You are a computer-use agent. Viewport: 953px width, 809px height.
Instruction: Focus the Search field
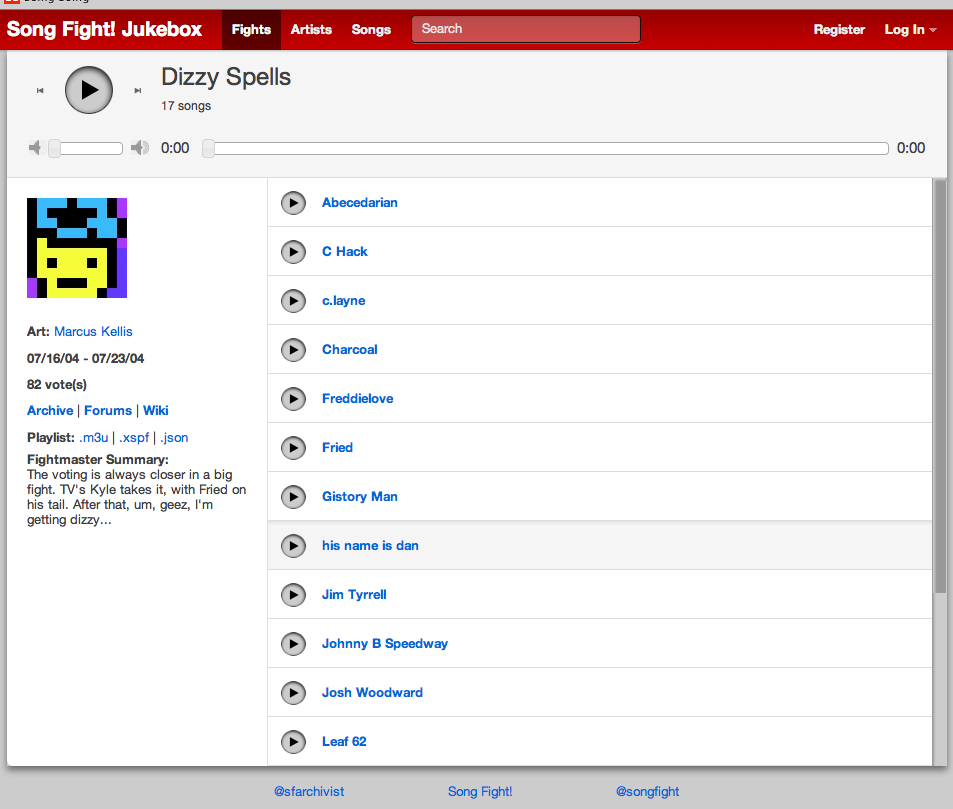point(526,29)
